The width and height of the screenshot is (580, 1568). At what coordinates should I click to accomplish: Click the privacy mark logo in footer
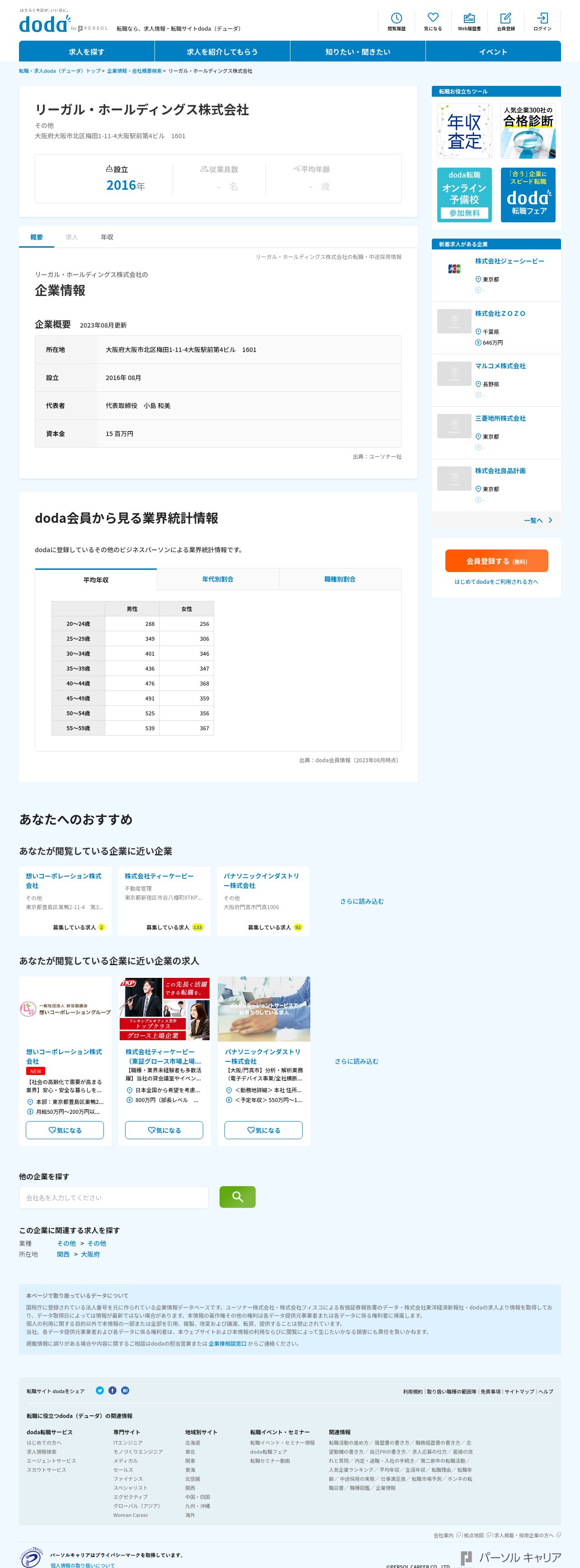(31, 1558)
